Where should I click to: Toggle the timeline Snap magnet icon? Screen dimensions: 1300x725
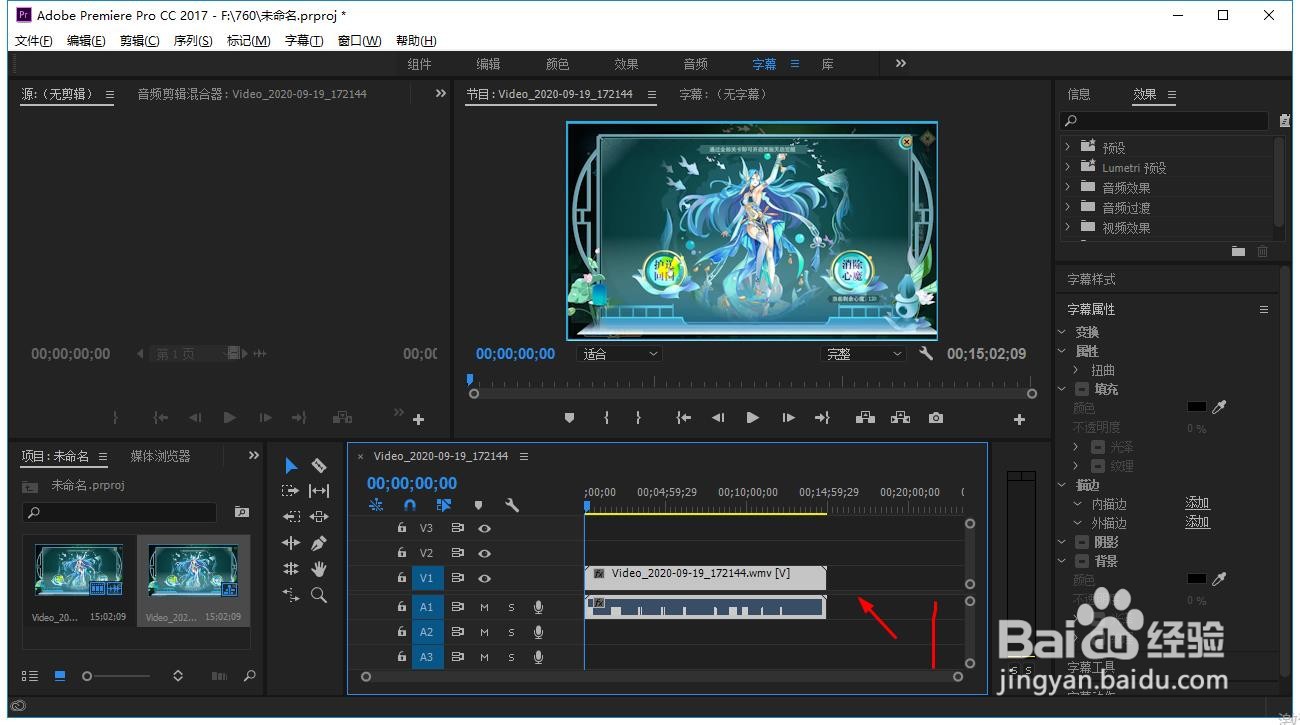point(410,506)
